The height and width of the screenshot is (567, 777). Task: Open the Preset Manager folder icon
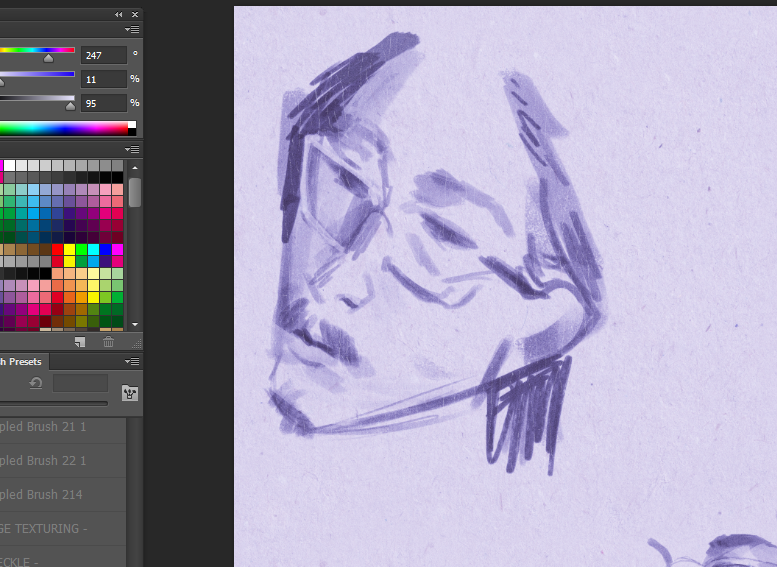(130, 393)
